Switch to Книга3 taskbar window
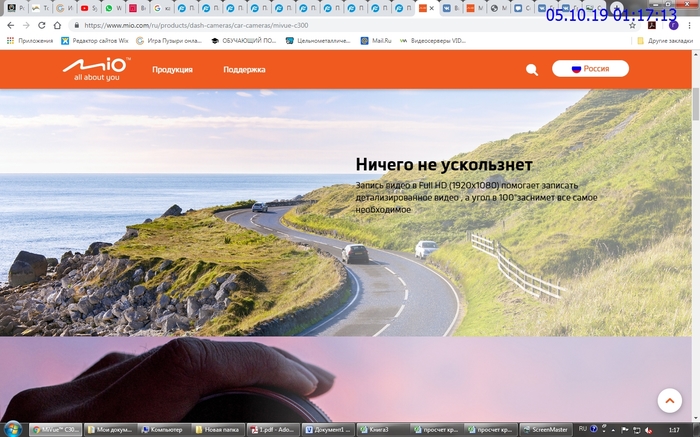The height and width of the screenshot is (437, 700). click(x=383, y=429)
